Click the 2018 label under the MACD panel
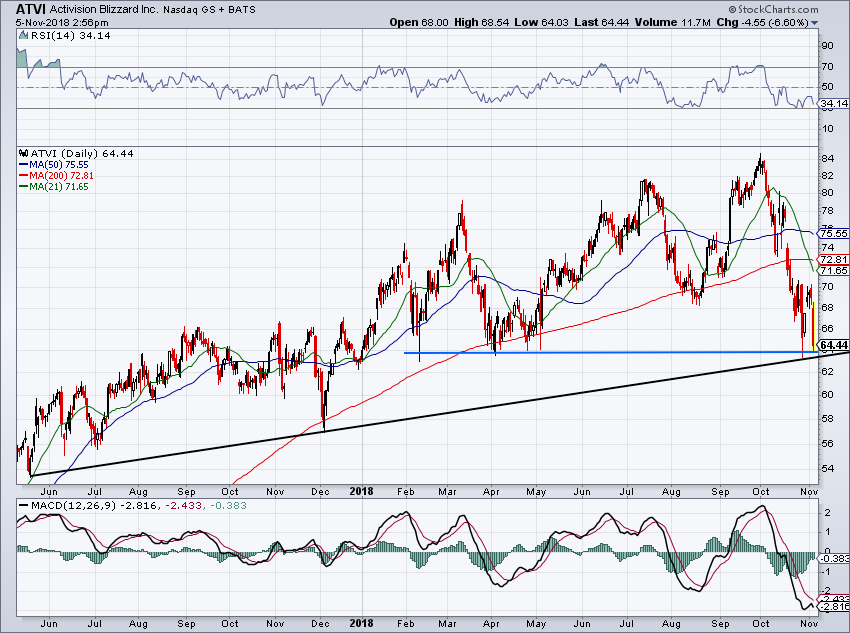This screenshot has height=633, width=850. [x=361, y=623]
